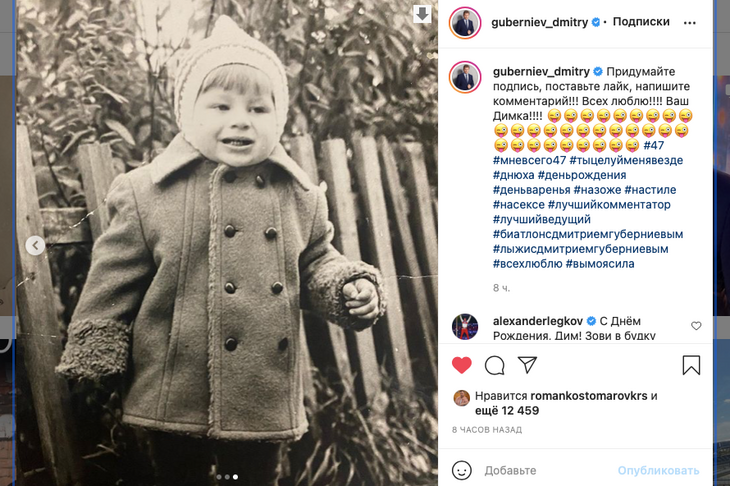This screenshot has width=730, height=486.
Task: Like alexanderlegkov's comment with small heart
Action: [696, 326]
